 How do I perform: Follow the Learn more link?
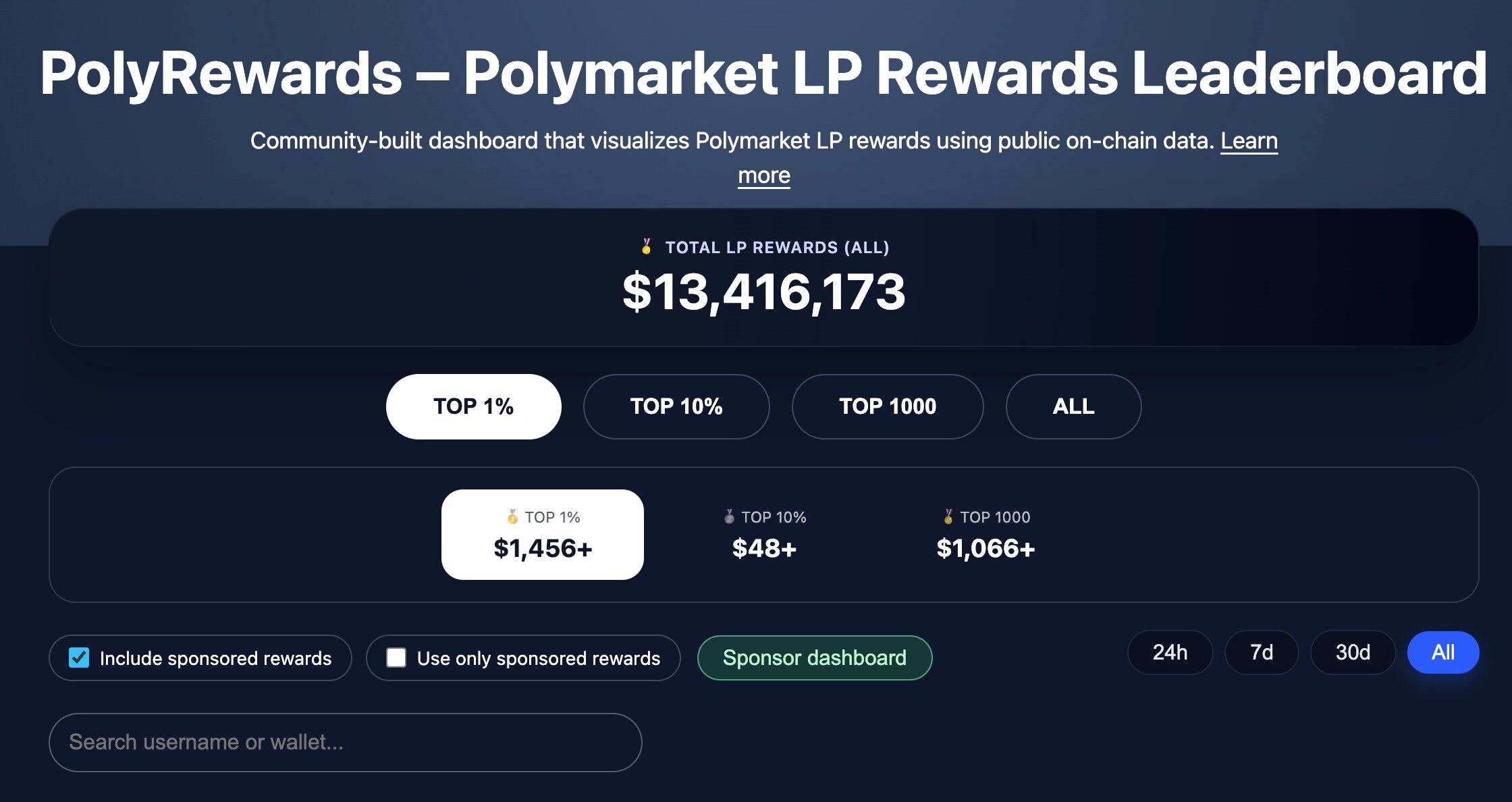pyautogui.click(x=1248, y=141)
